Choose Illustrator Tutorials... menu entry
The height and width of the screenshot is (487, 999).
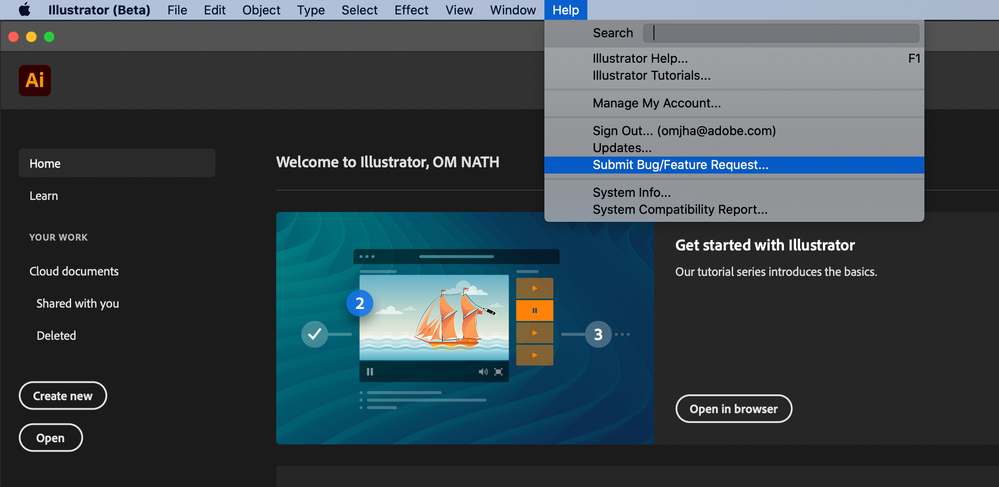click(734, 75)
